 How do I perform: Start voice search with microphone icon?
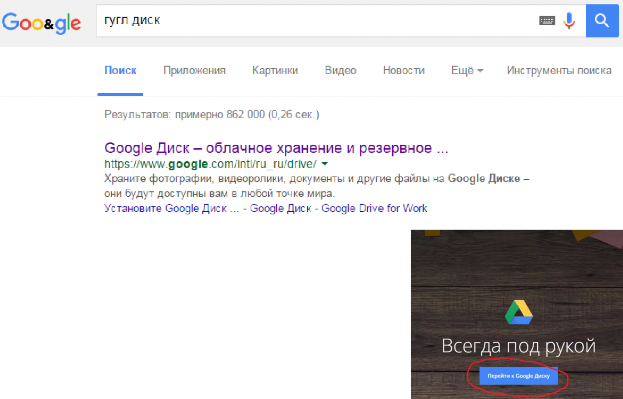[569, 20]
